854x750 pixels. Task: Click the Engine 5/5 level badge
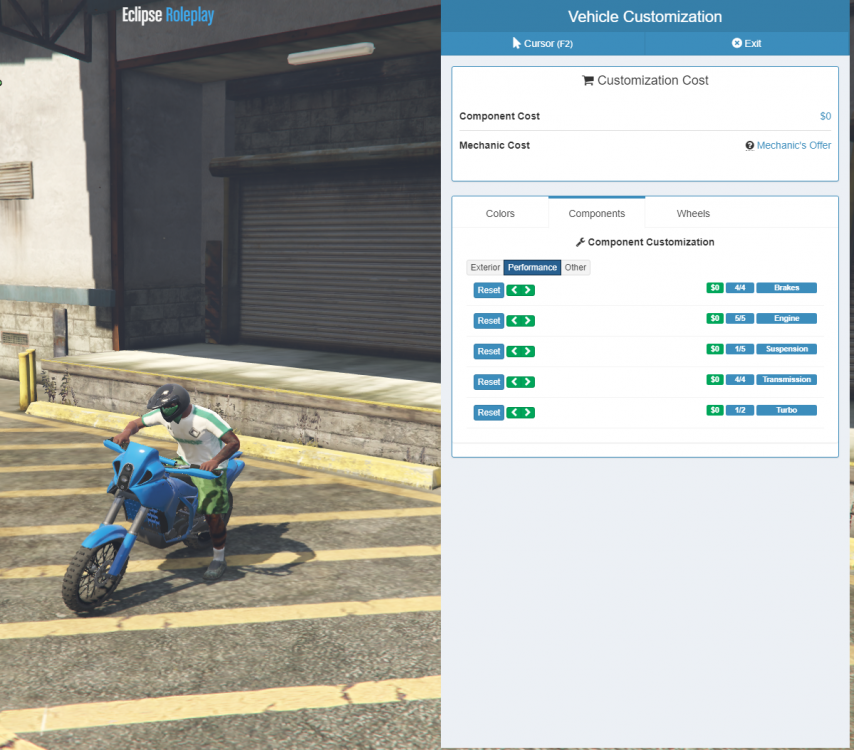[740, 318]
